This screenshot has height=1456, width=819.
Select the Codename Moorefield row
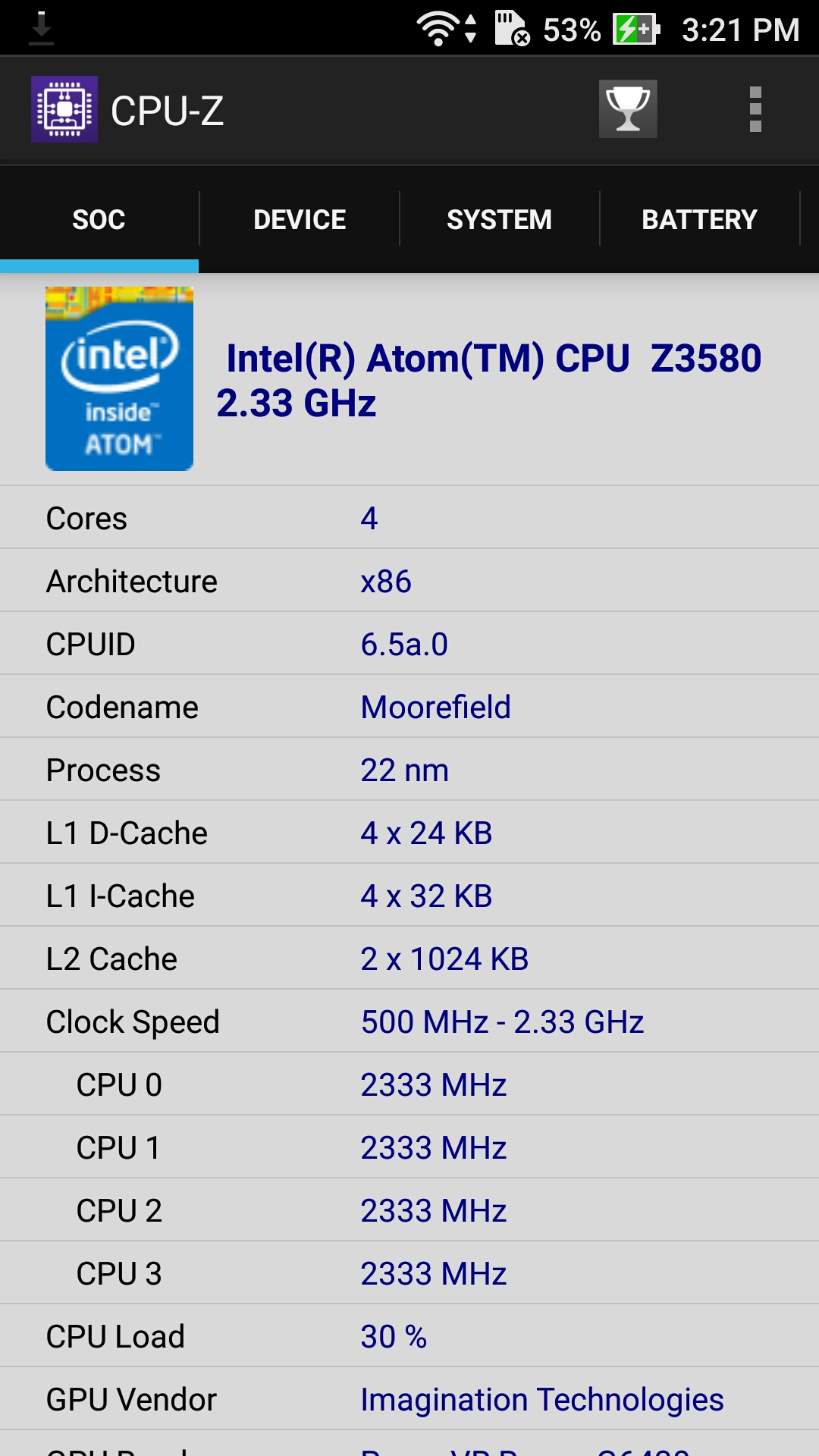409,707
